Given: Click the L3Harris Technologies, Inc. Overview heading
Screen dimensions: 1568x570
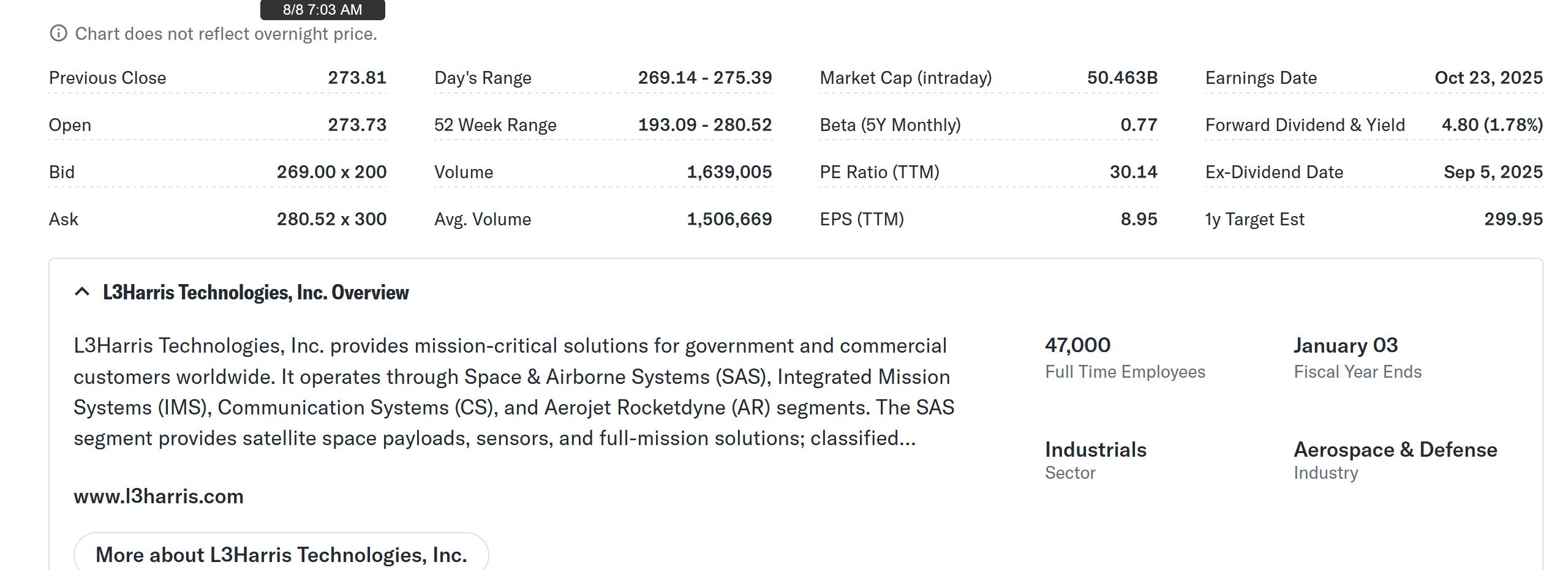Looking at the screenshot, I should coord(255,293).
